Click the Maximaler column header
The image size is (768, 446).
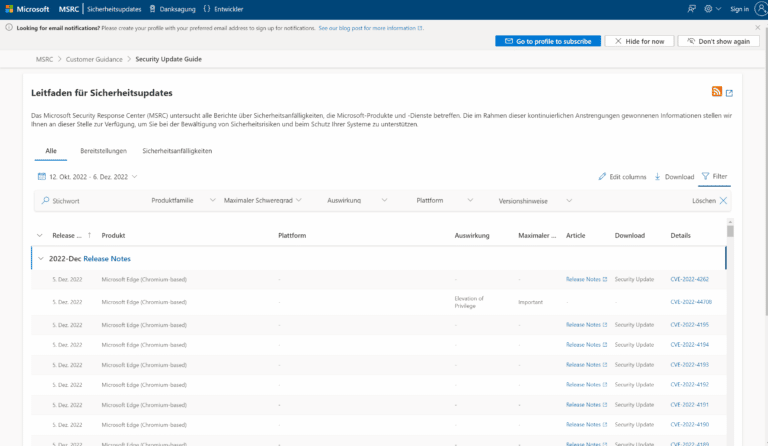click(x=537, y=235)
